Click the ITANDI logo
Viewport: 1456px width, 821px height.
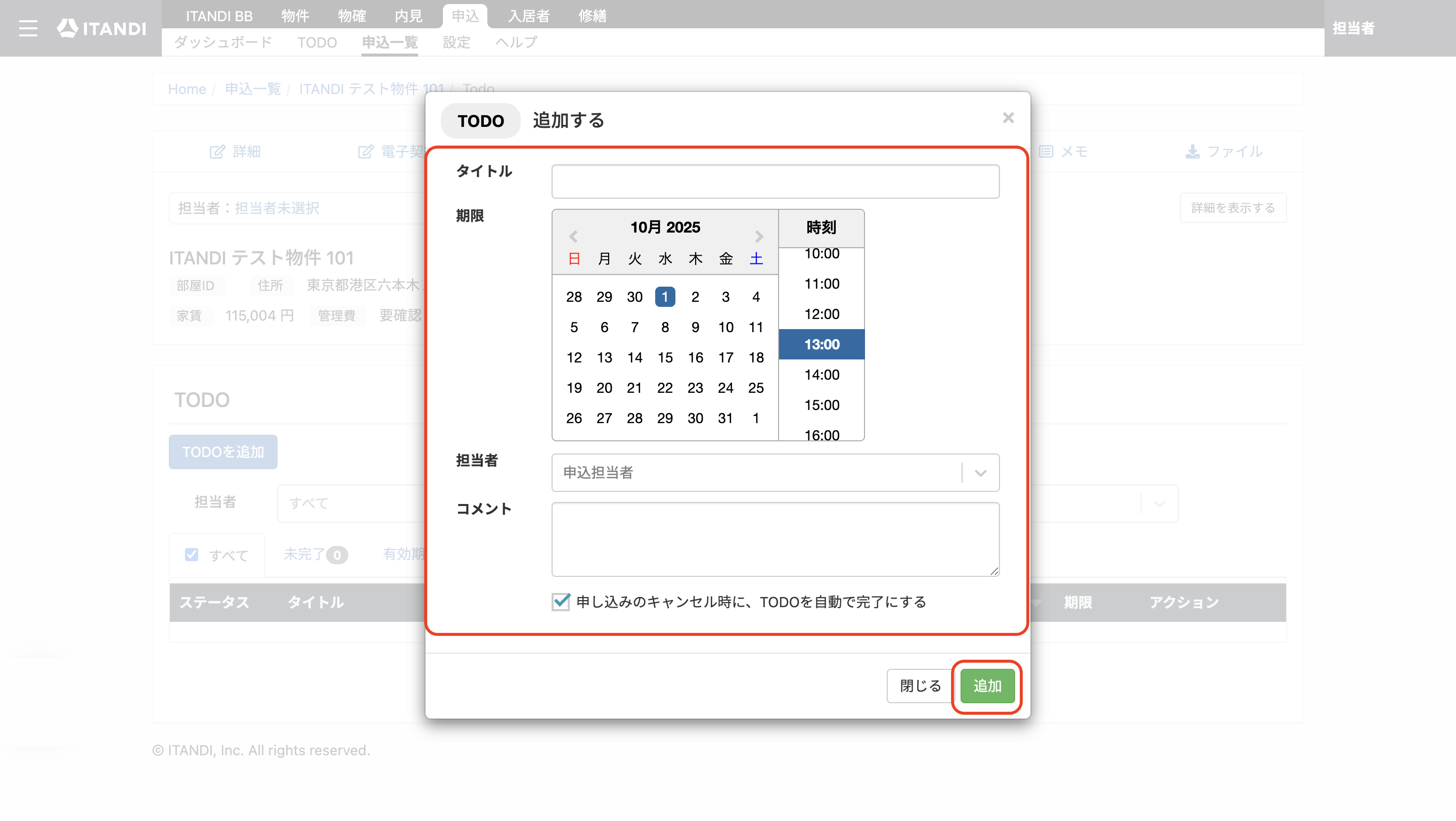click(101, 28)
